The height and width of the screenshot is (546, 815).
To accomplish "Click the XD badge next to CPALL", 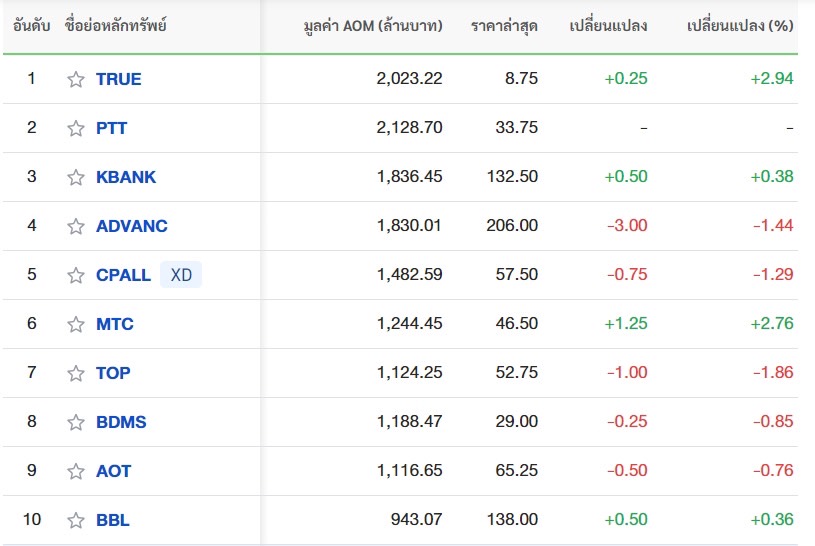I will click(x=181, y=275).
